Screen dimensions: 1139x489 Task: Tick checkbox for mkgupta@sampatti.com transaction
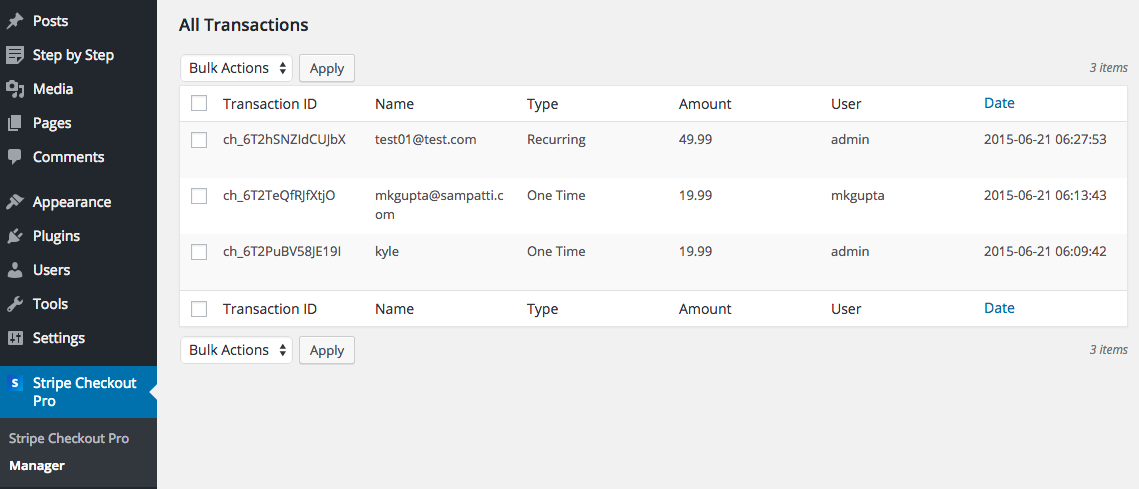[199, 196]
